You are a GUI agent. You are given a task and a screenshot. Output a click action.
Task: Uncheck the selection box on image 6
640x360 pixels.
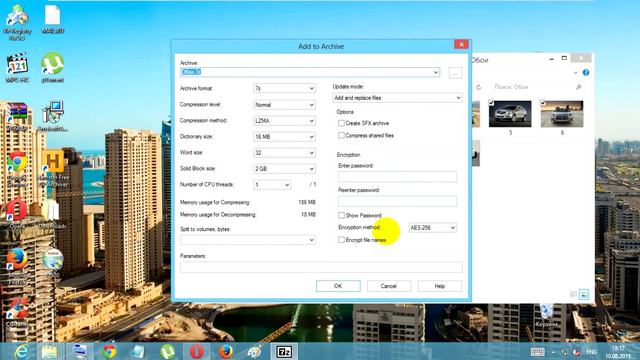point(543,103)
